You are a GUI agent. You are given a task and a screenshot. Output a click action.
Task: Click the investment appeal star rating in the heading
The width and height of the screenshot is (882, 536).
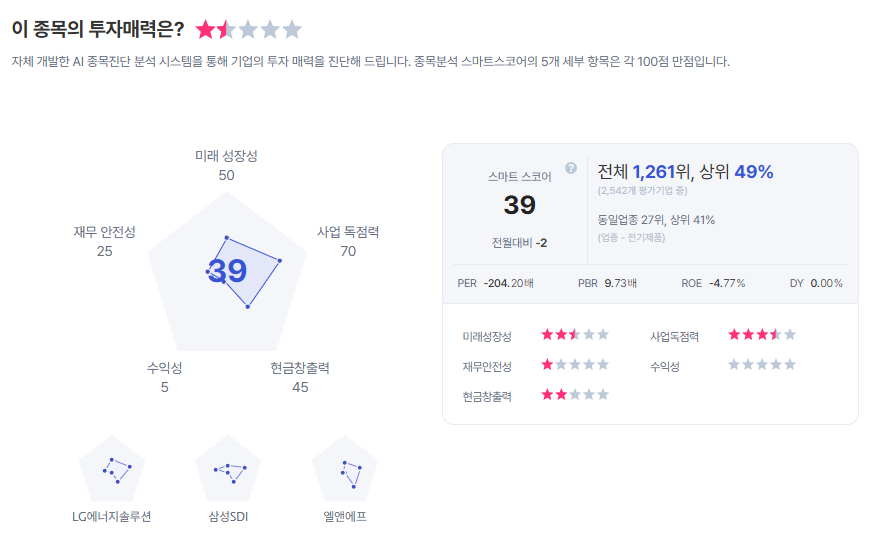(x=248, y=30)
